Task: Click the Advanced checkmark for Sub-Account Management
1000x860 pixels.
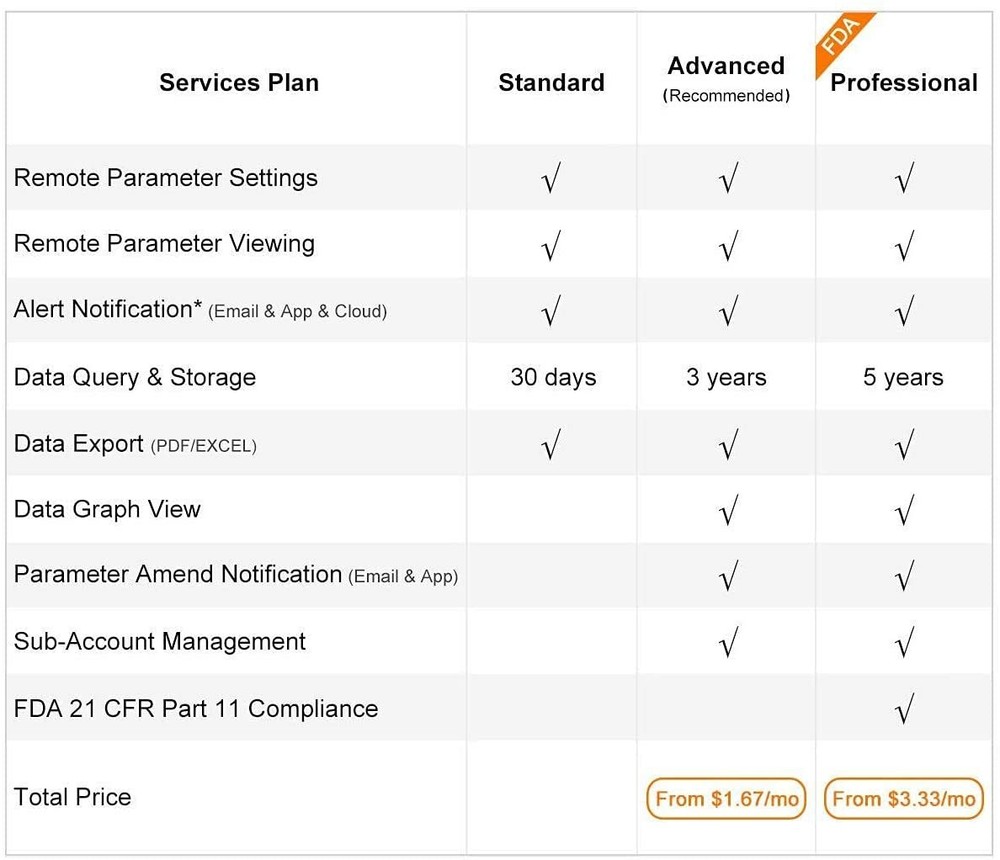Action: 728,642
